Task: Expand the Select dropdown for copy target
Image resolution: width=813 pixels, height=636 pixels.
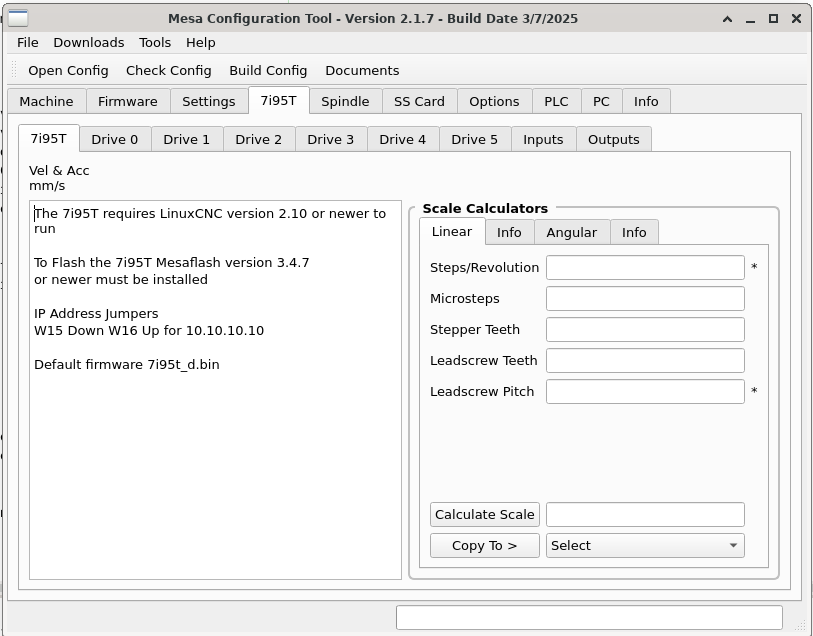Action: (645, 546)
